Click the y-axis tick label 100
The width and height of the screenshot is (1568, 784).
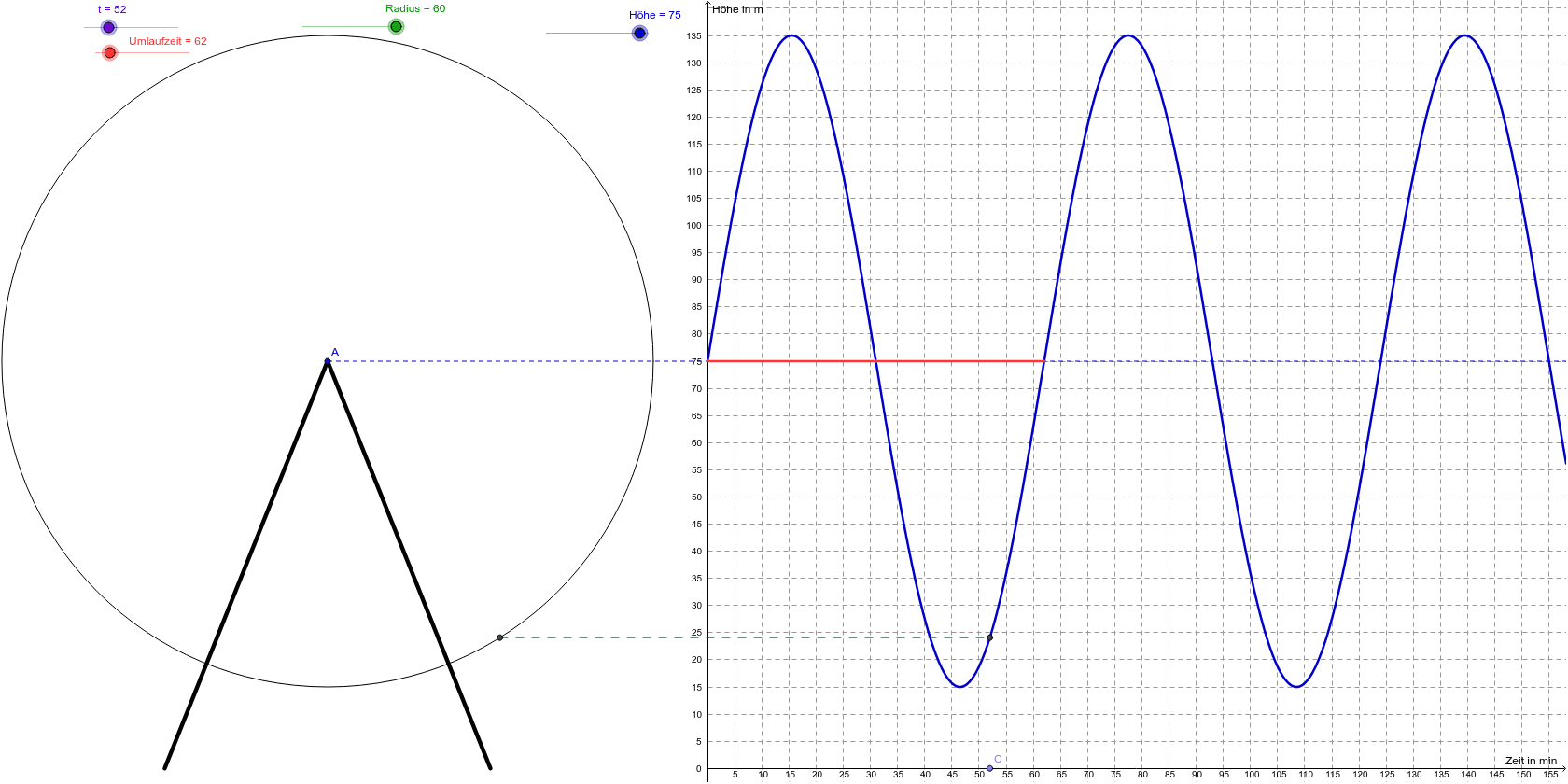click(693, 226)
